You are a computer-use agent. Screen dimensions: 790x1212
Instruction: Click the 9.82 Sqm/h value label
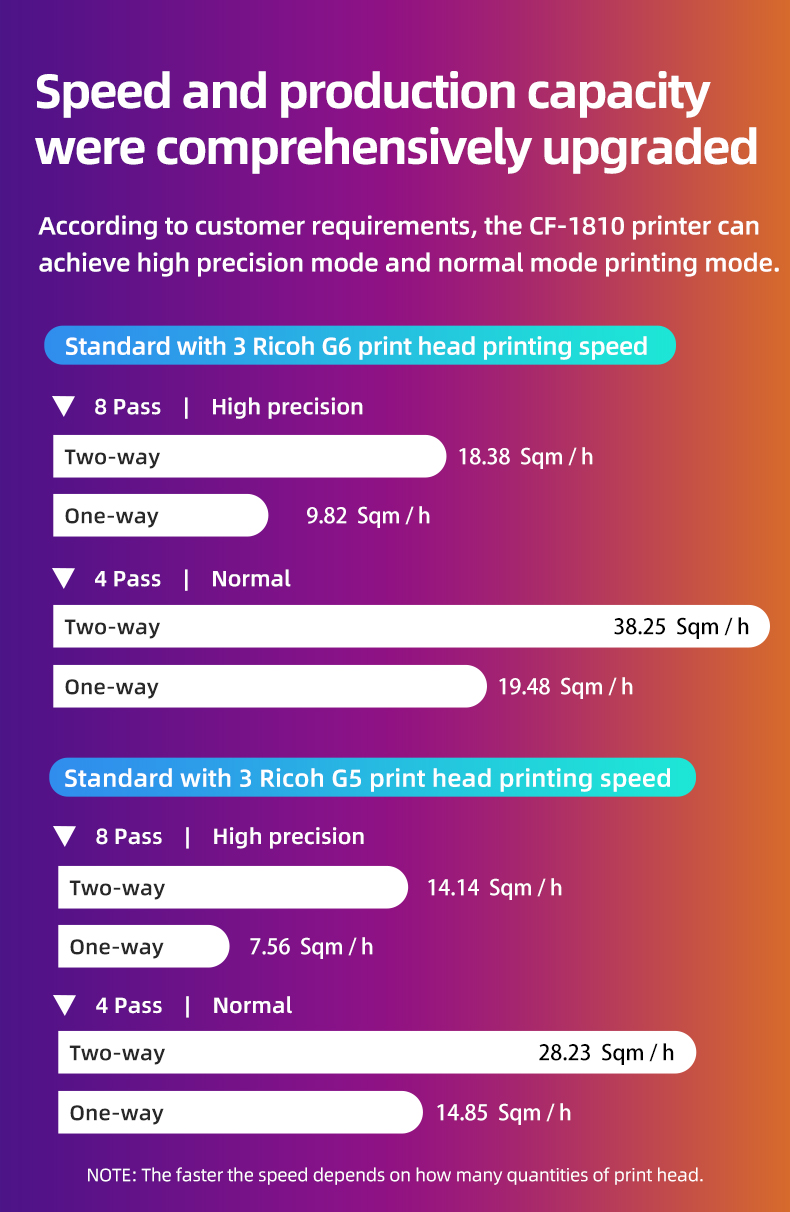pos(367,517)
